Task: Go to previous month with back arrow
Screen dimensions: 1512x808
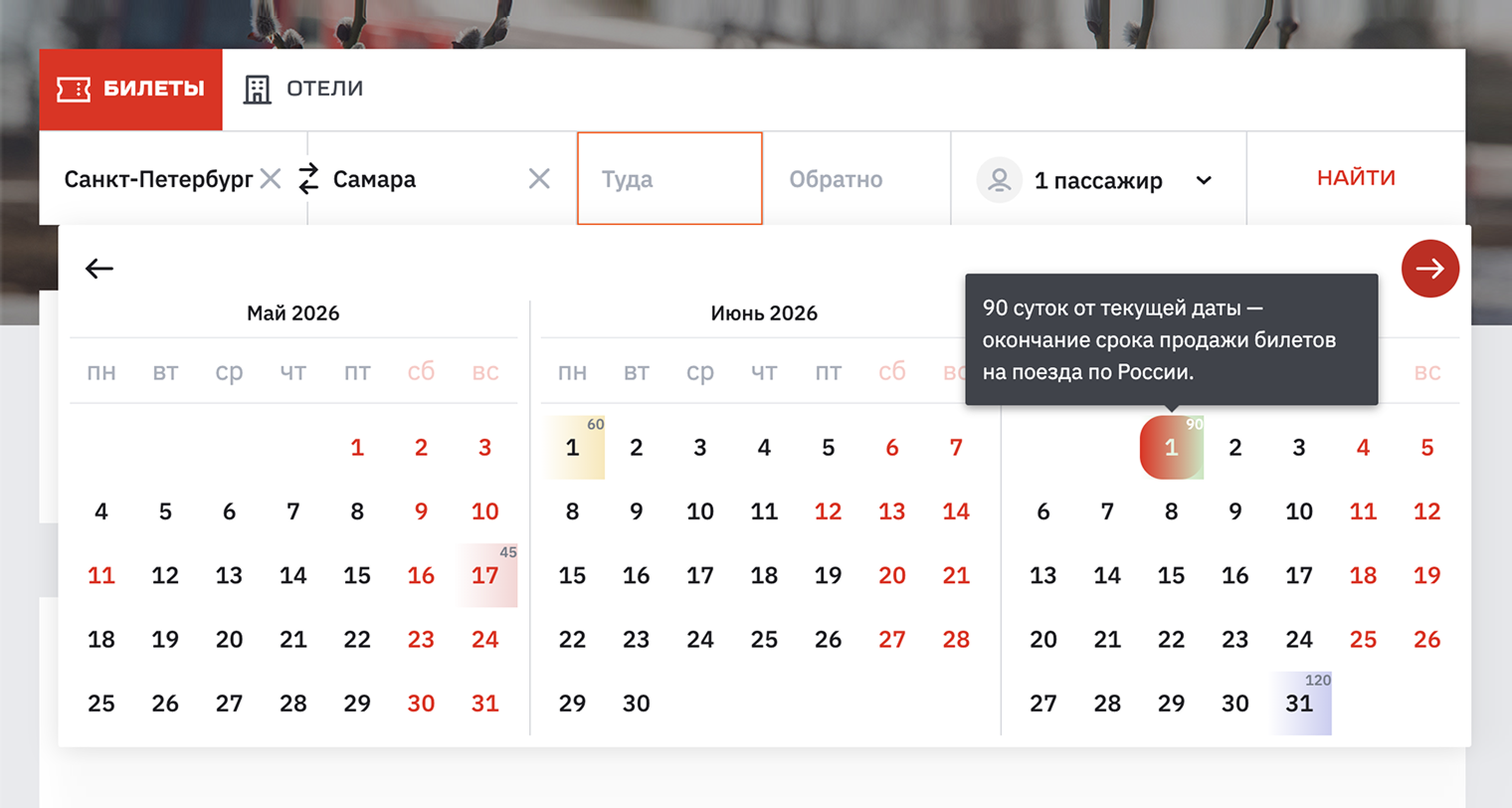Action: pos(99,269)
